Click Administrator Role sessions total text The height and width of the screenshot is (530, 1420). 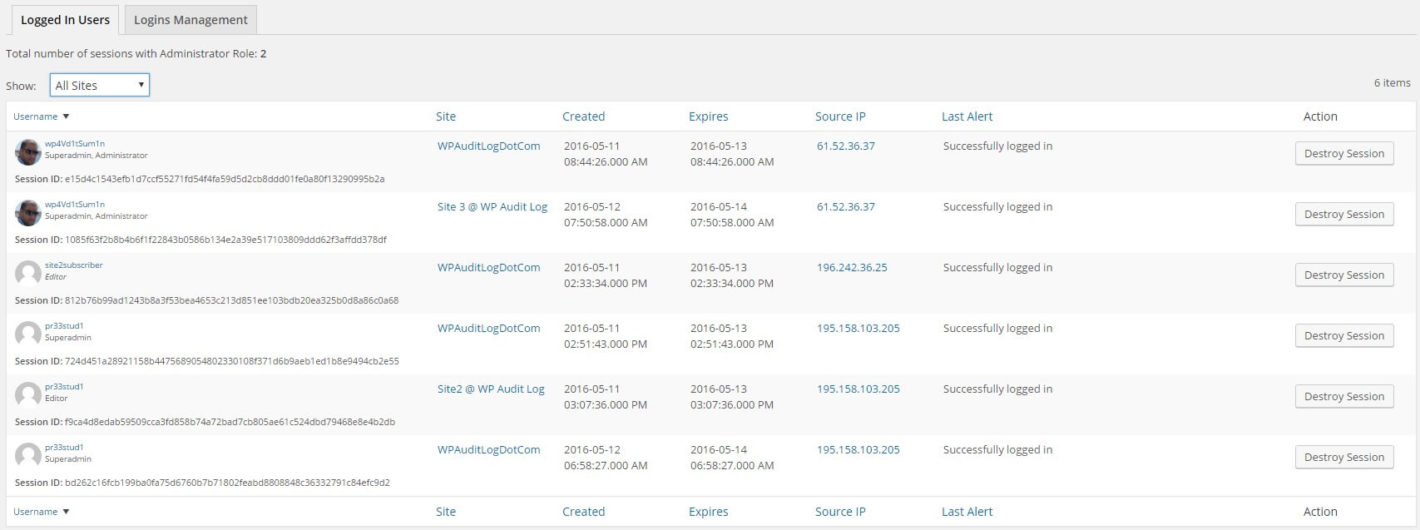click(136, 54)
